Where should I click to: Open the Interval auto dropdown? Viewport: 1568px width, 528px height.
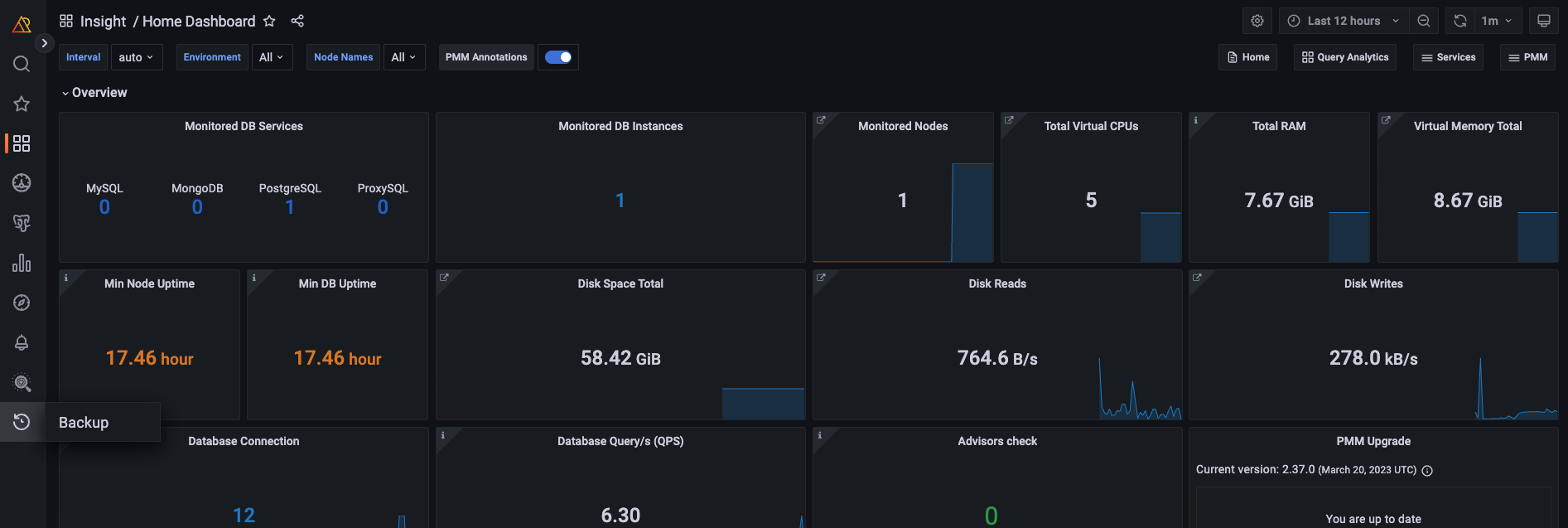point(137,57)
